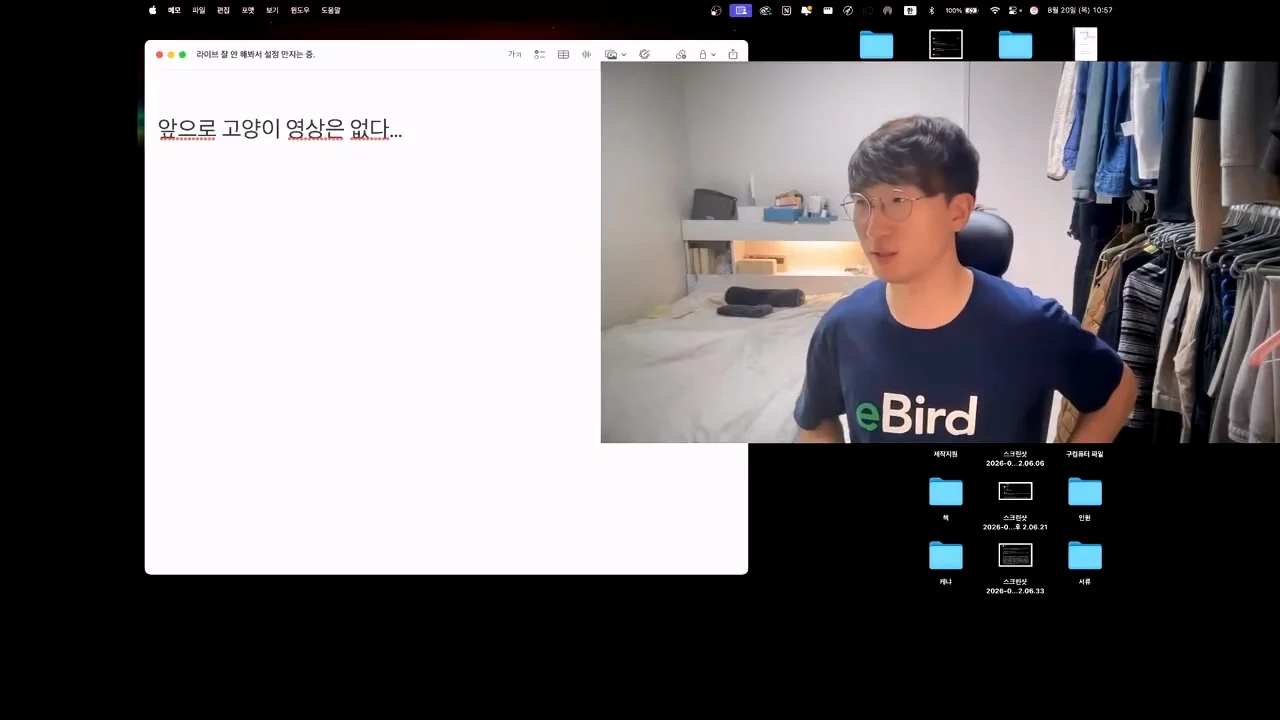Click the Notion icon in menu bar
This screenshot has height=720, width=1280.
[786, 10]
